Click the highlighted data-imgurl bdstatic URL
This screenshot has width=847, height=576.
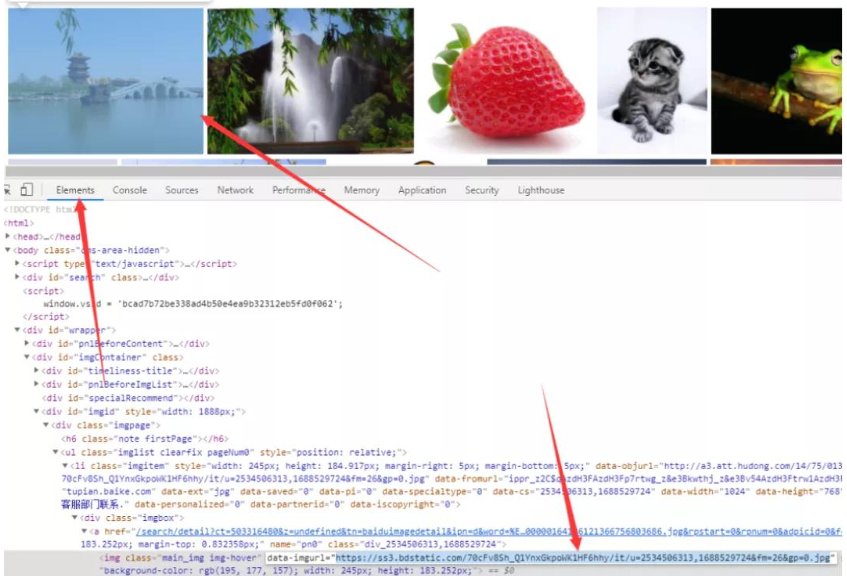583,558
